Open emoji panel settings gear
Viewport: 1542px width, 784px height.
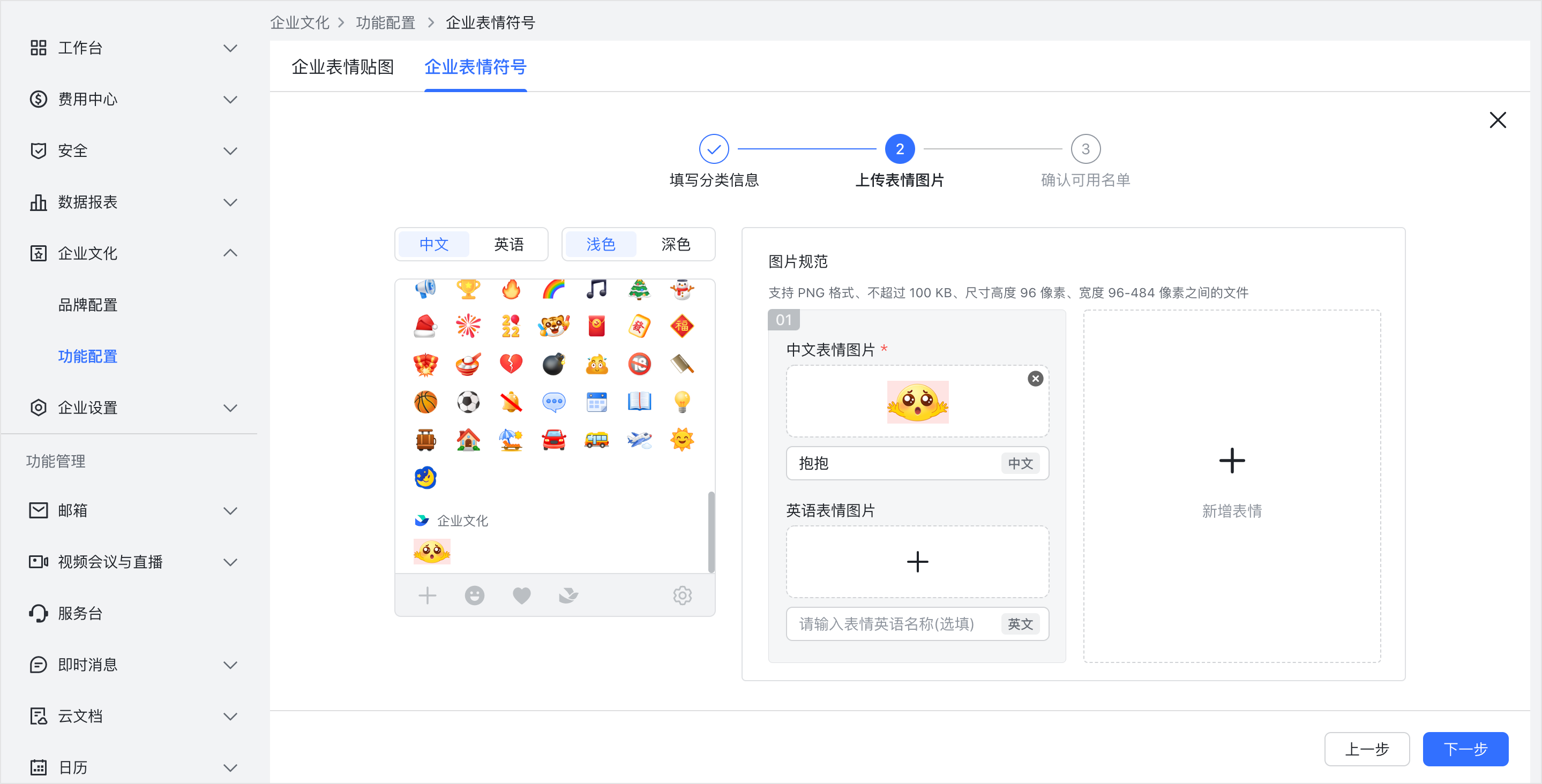[682, 595]
